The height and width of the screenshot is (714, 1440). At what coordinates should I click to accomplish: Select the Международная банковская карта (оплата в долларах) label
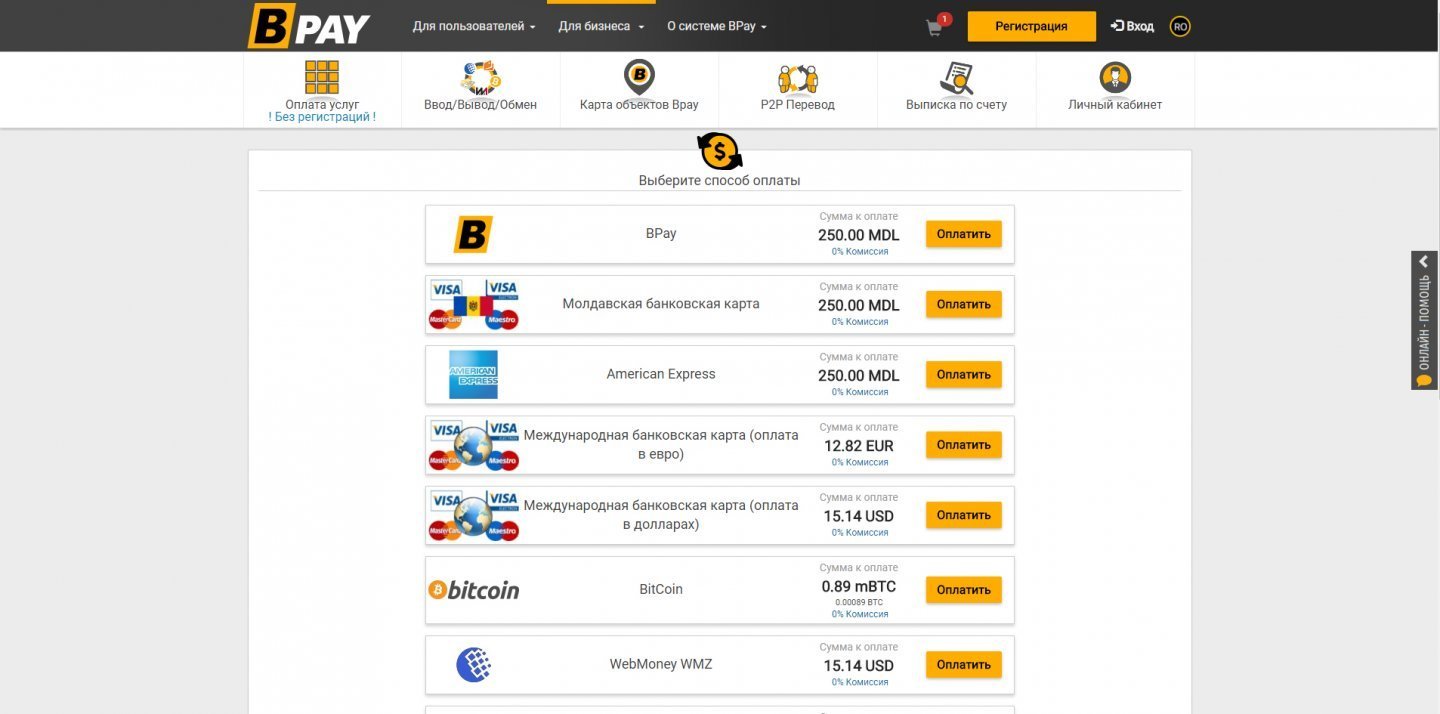click(661, 515)
